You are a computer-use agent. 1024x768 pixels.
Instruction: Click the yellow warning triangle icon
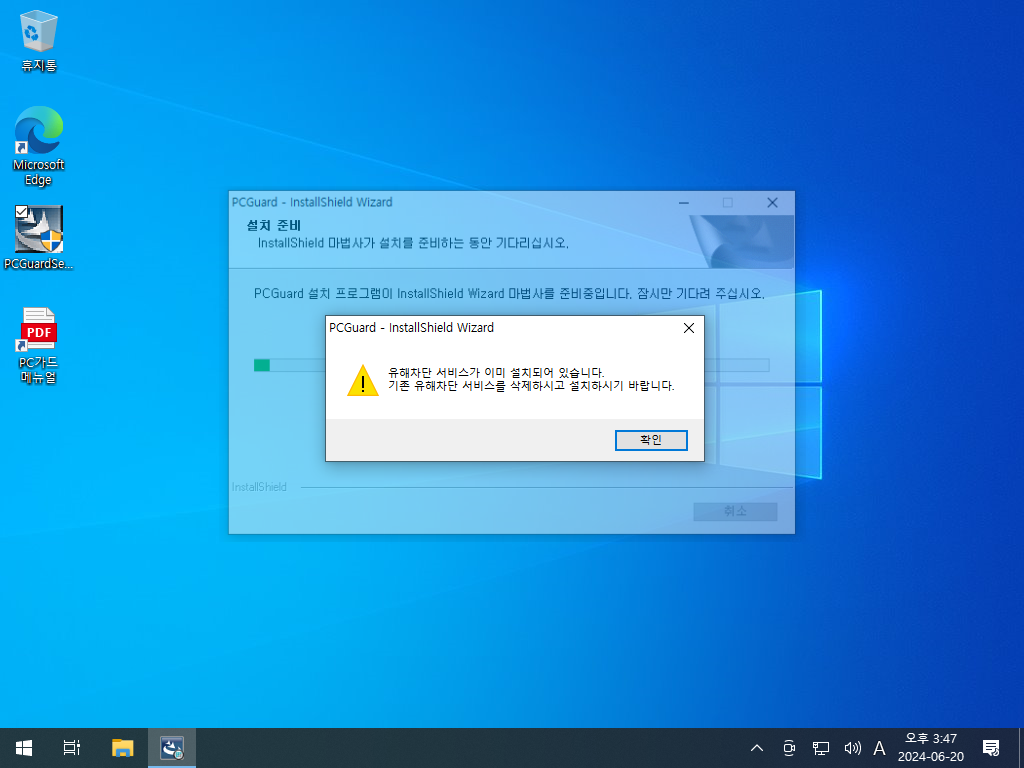click(x=363, y=381)
